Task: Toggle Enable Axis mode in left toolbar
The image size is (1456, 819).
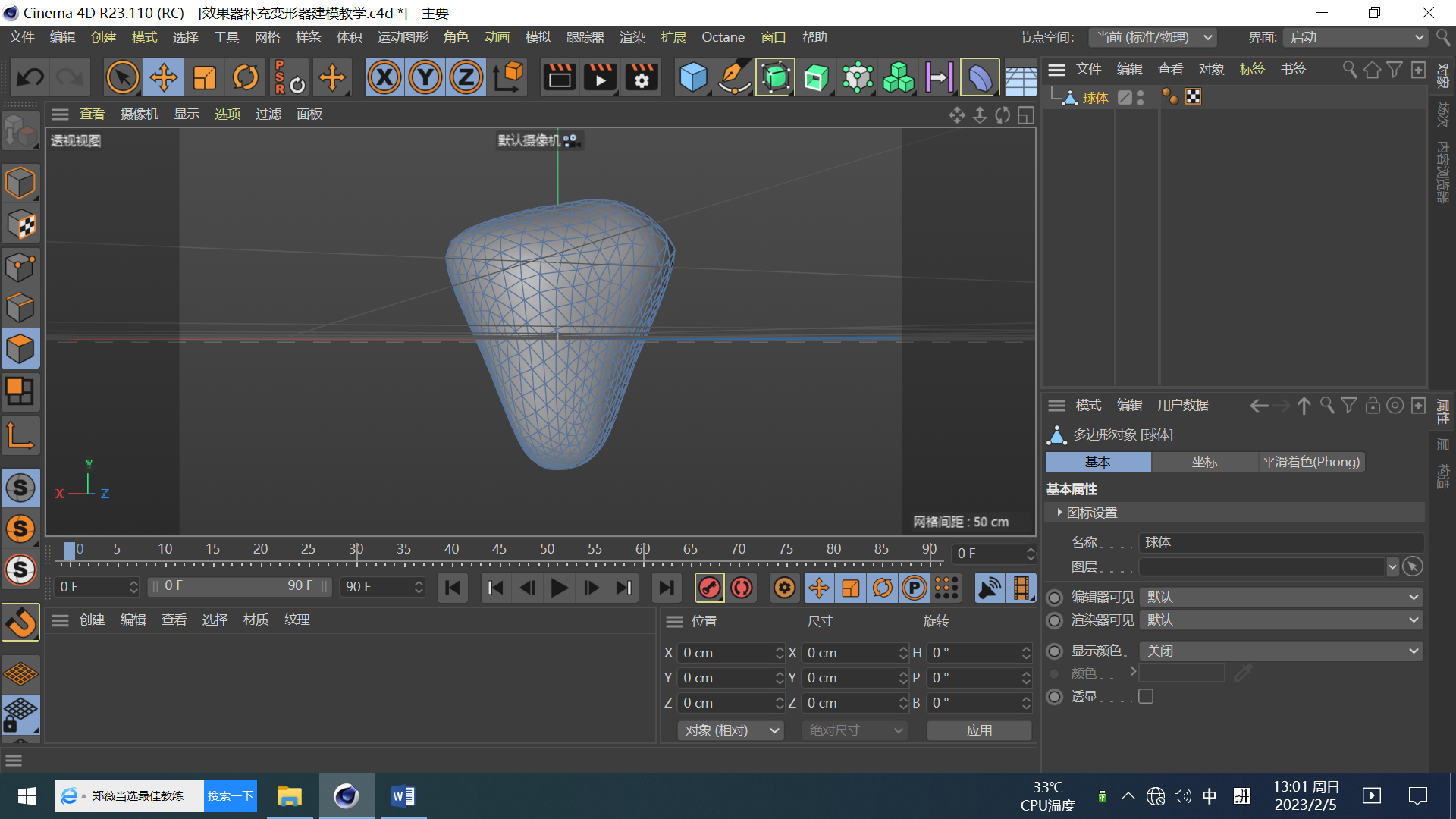Action: coord(20,436)
